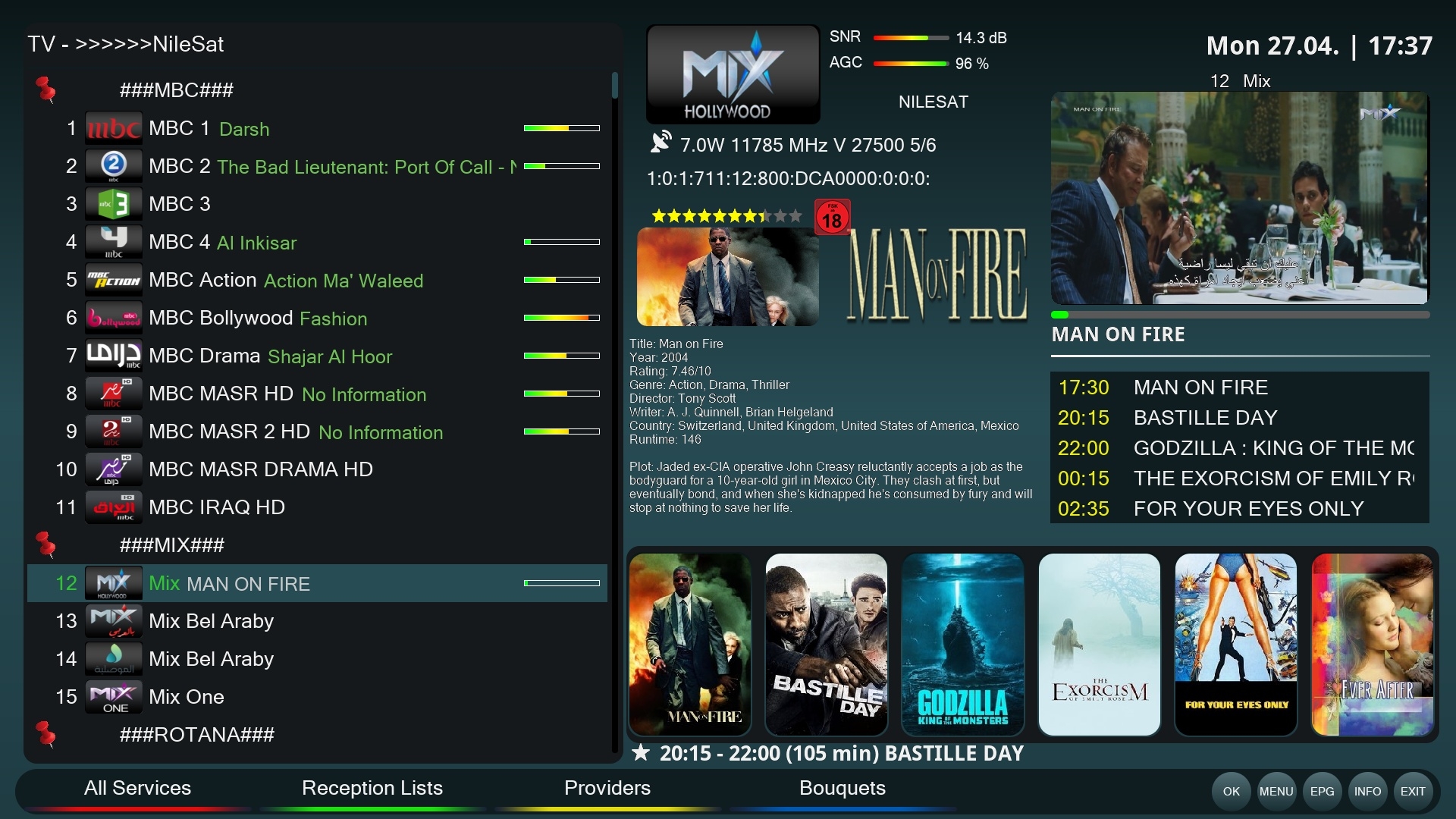Click the EPG button

click(x=1322, y=791)
